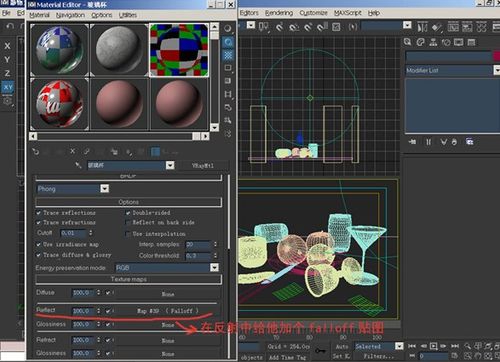Pick material from object eyedropper
500x362 pixels.
click(79, 165)
